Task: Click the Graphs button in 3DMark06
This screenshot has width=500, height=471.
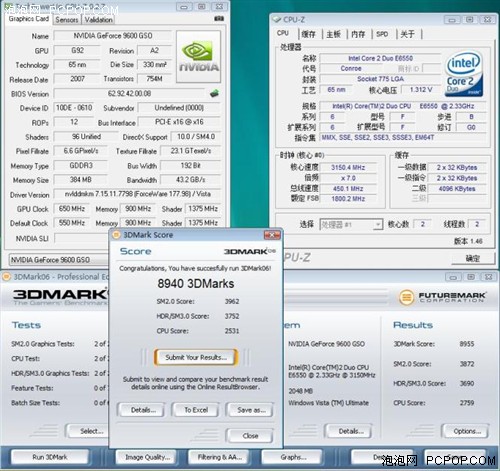Action: 293,457
